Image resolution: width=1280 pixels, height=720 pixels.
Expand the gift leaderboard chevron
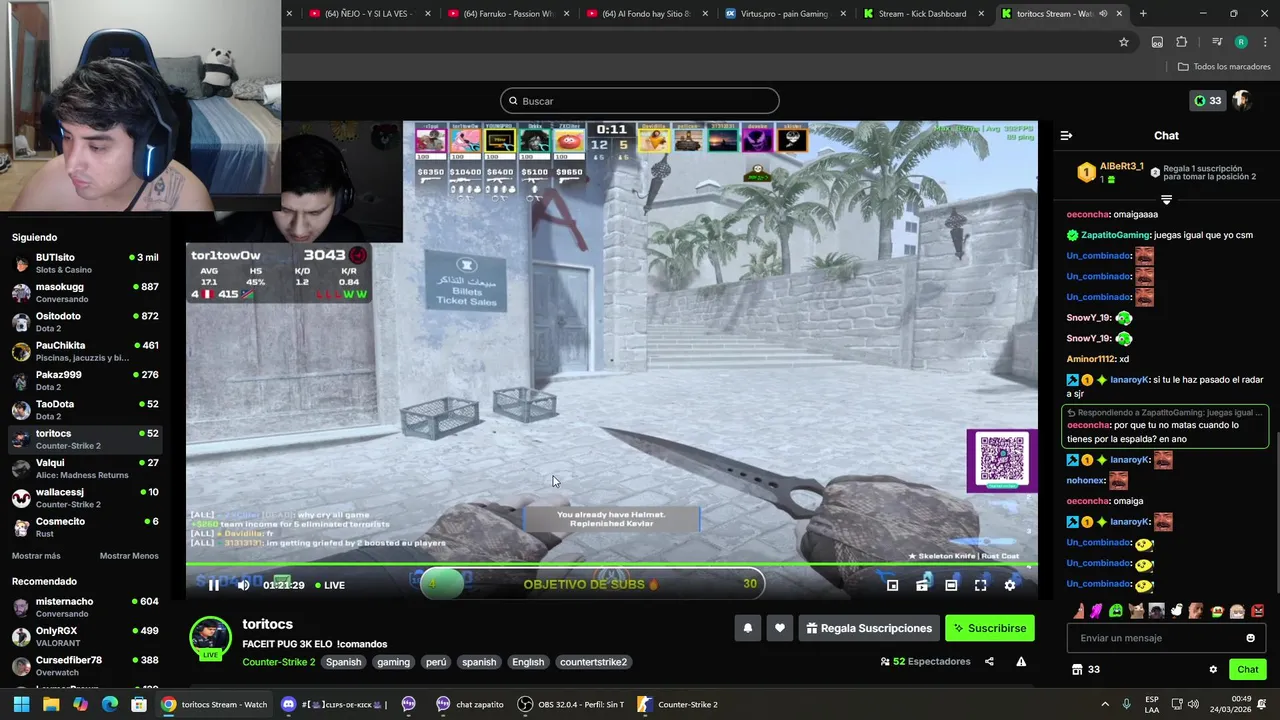(1166, 200)
